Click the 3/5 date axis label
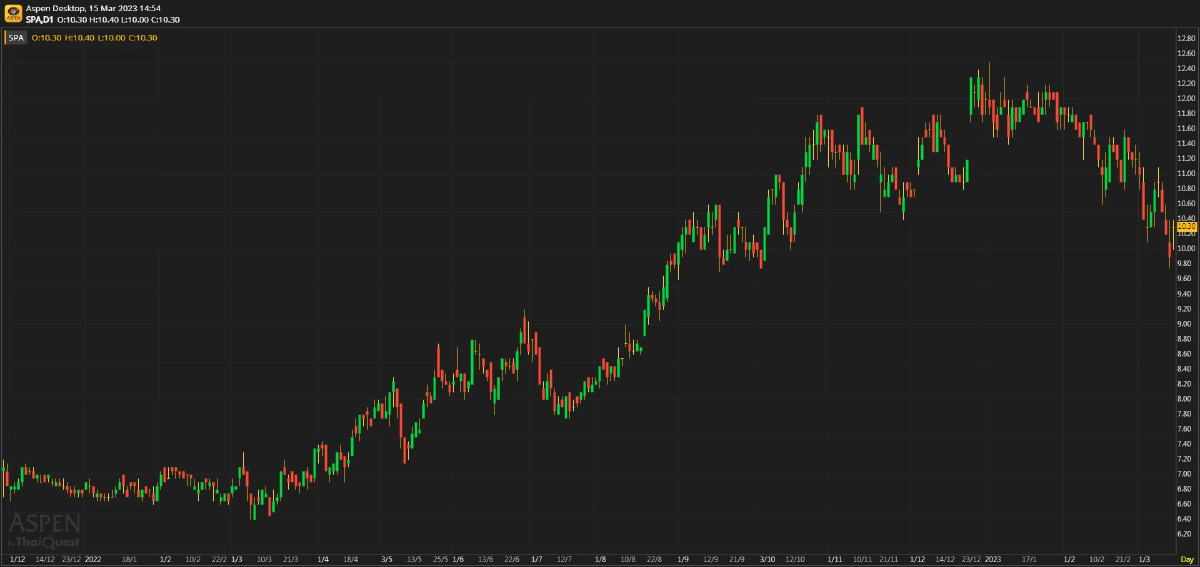The height and width of the screenshot is (567, 1200). 387,559
